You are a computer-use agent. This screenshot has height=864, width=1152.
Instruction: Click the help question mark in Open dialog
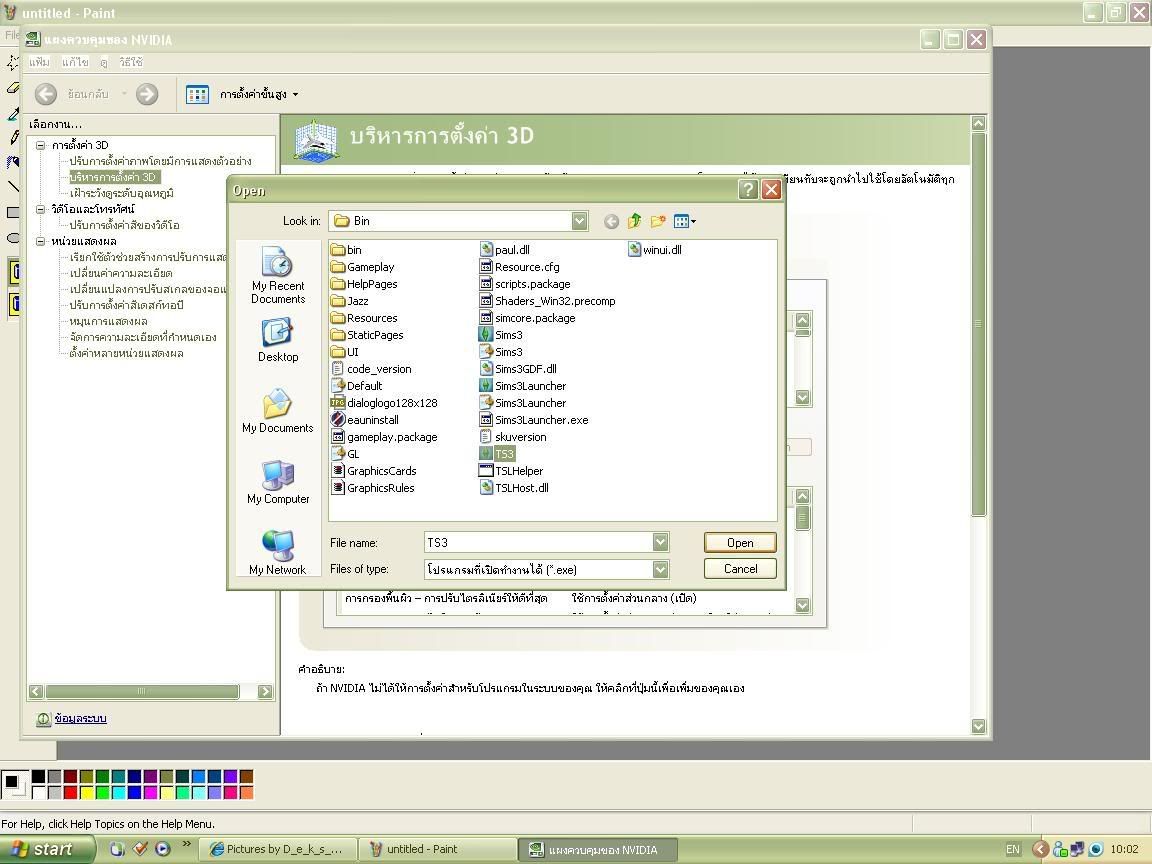tap(748, 190)
